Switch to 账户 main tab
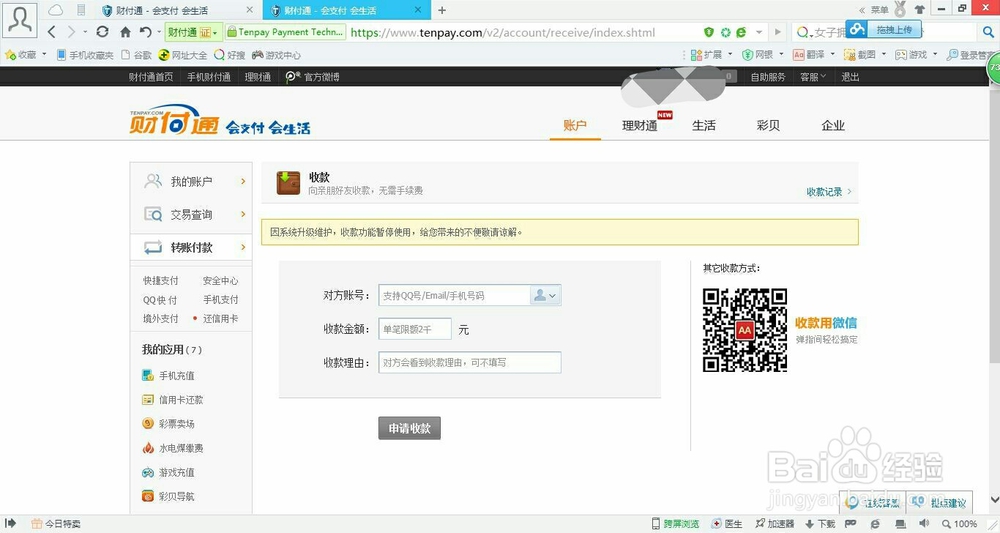 tap(575, 125)
